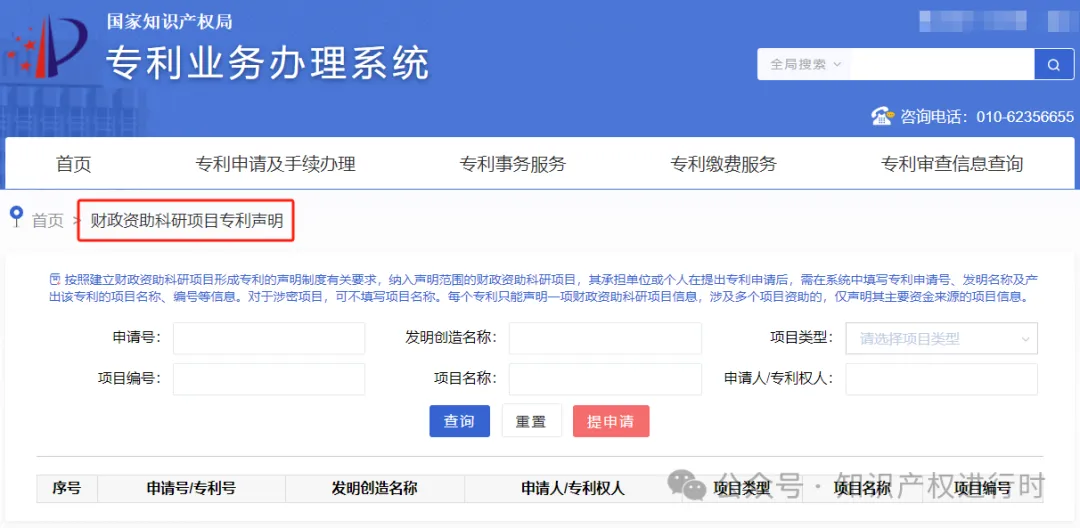Click the 申请号/专利号 column header

191,489
